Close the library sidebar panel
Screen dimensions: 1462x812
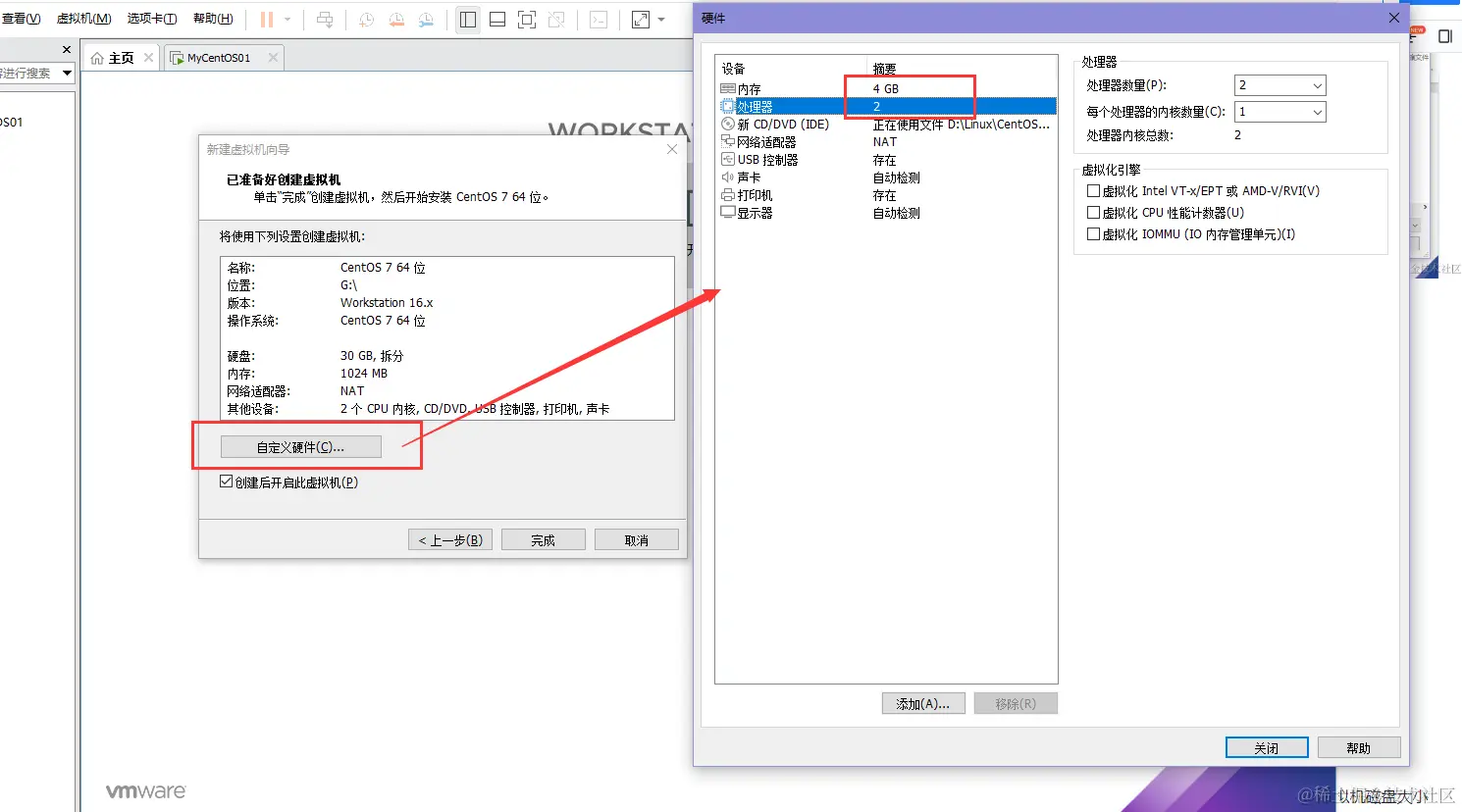[x=66, y=49]
